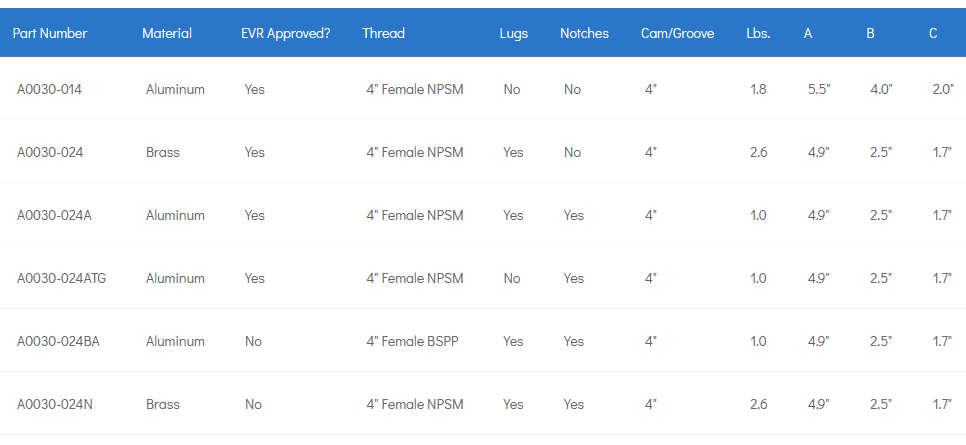Click the 2.0" dimension C cell
This screenshot has height=445, width=966.
(943, 89)
